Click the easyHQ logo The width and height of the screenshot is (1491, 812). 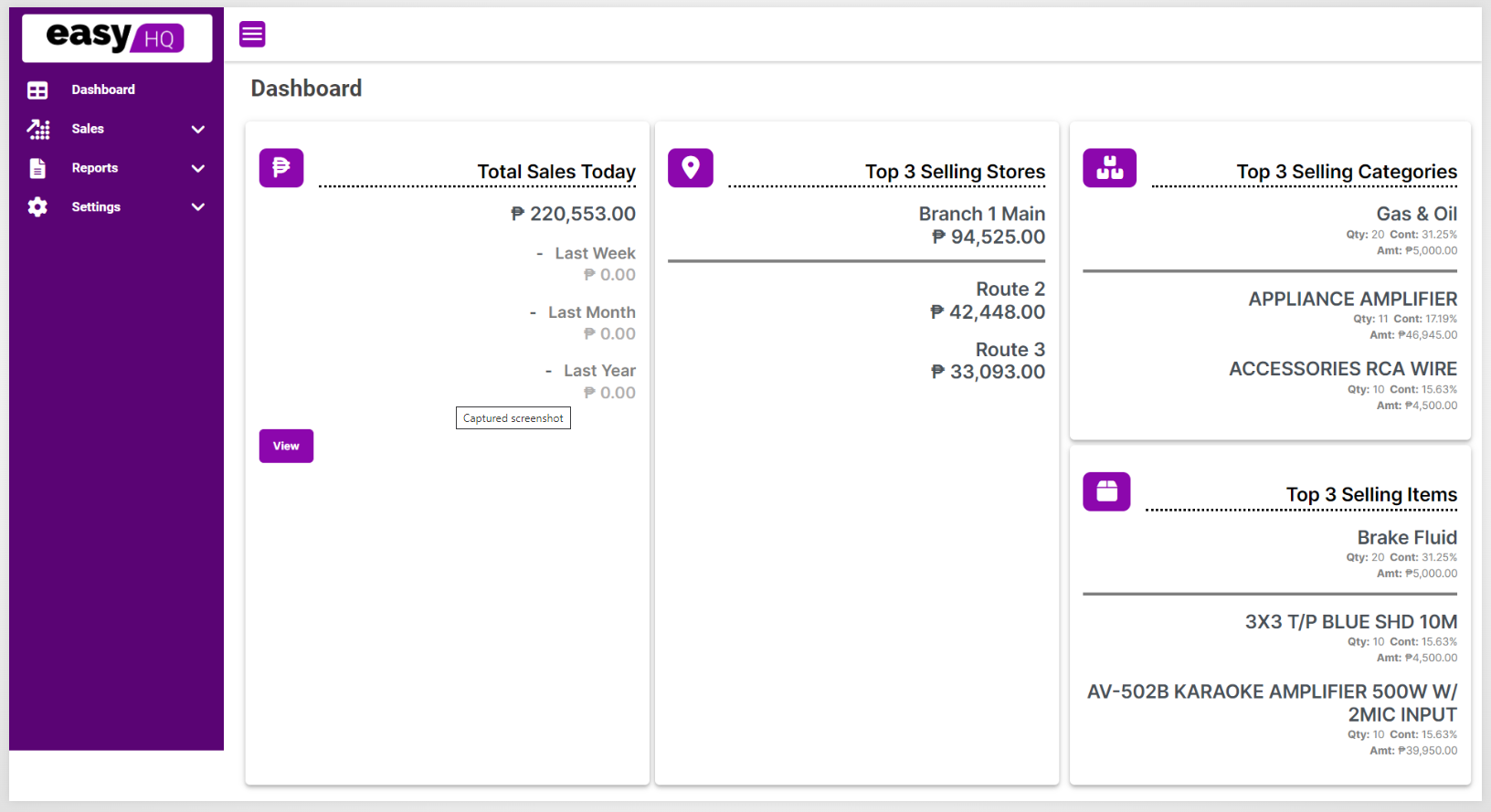(117, 37)
